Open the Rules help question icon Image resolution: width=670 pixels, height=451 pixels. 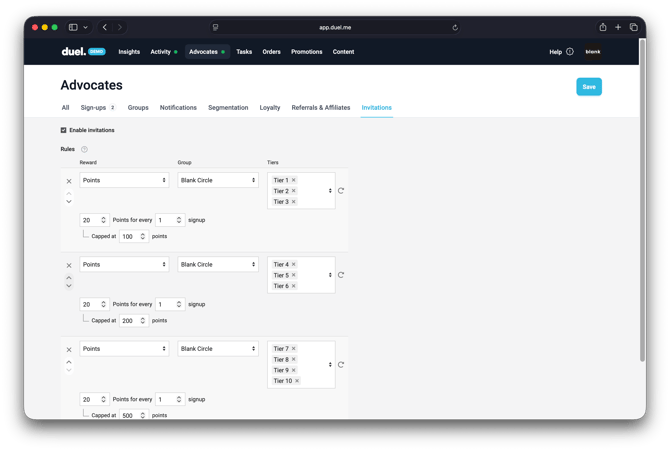84,149
